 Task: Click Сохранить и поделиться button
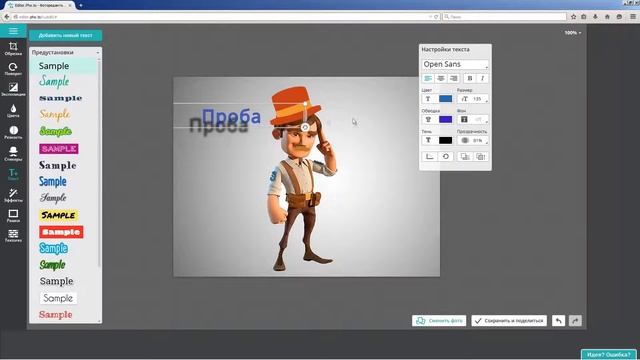click(x=509, y=321)
